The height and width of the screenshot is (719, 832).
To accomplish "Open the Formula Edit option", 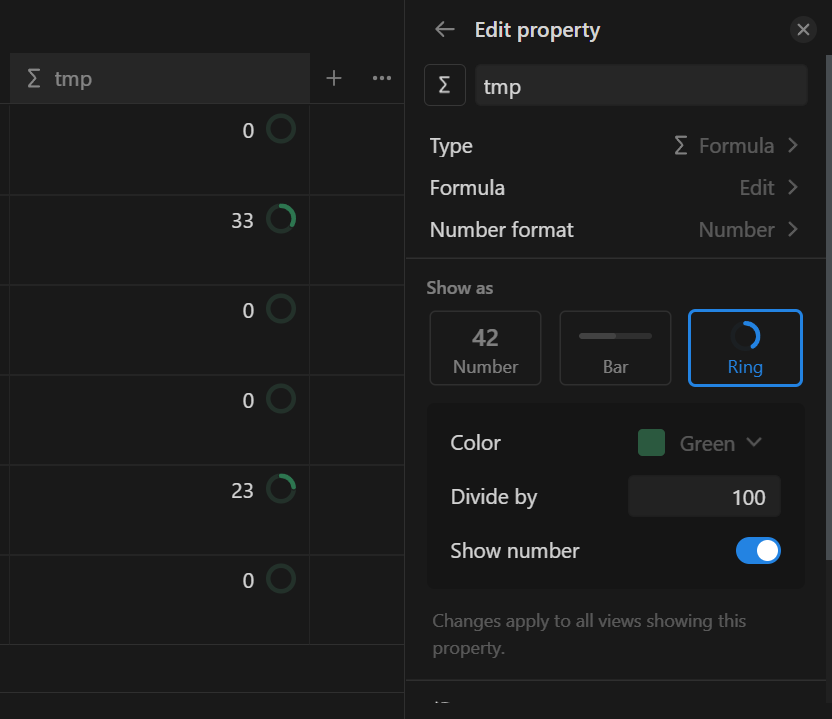I will [614, 188].
